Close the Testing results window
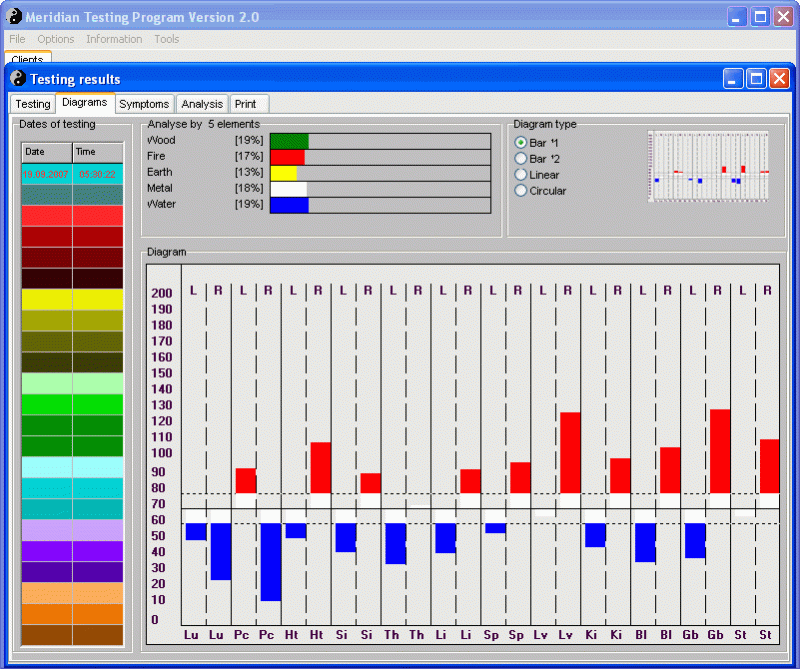Viewport: 800px width, 669px height. pyautogui.click(x=779, y=79)
